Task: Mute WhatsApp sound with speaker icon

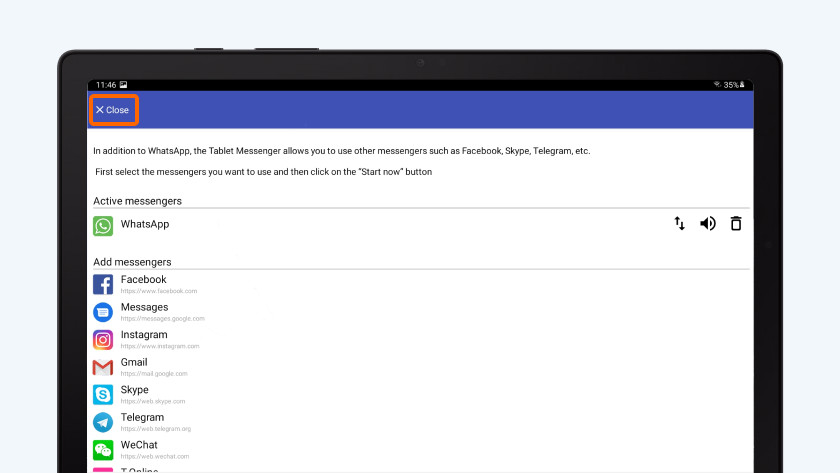Action: 707,224
